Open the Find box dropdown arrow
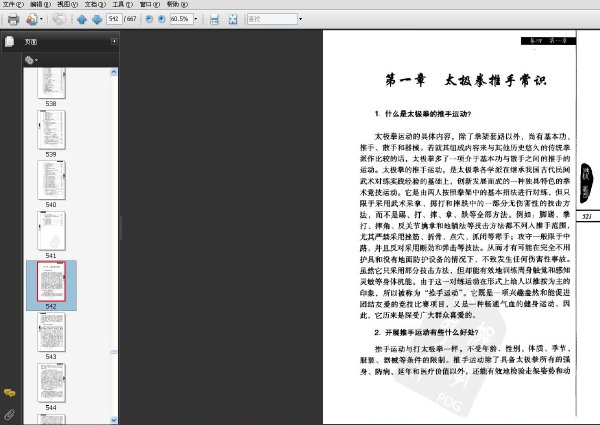This screenshot has width=600, height=425. pos(300,19)
